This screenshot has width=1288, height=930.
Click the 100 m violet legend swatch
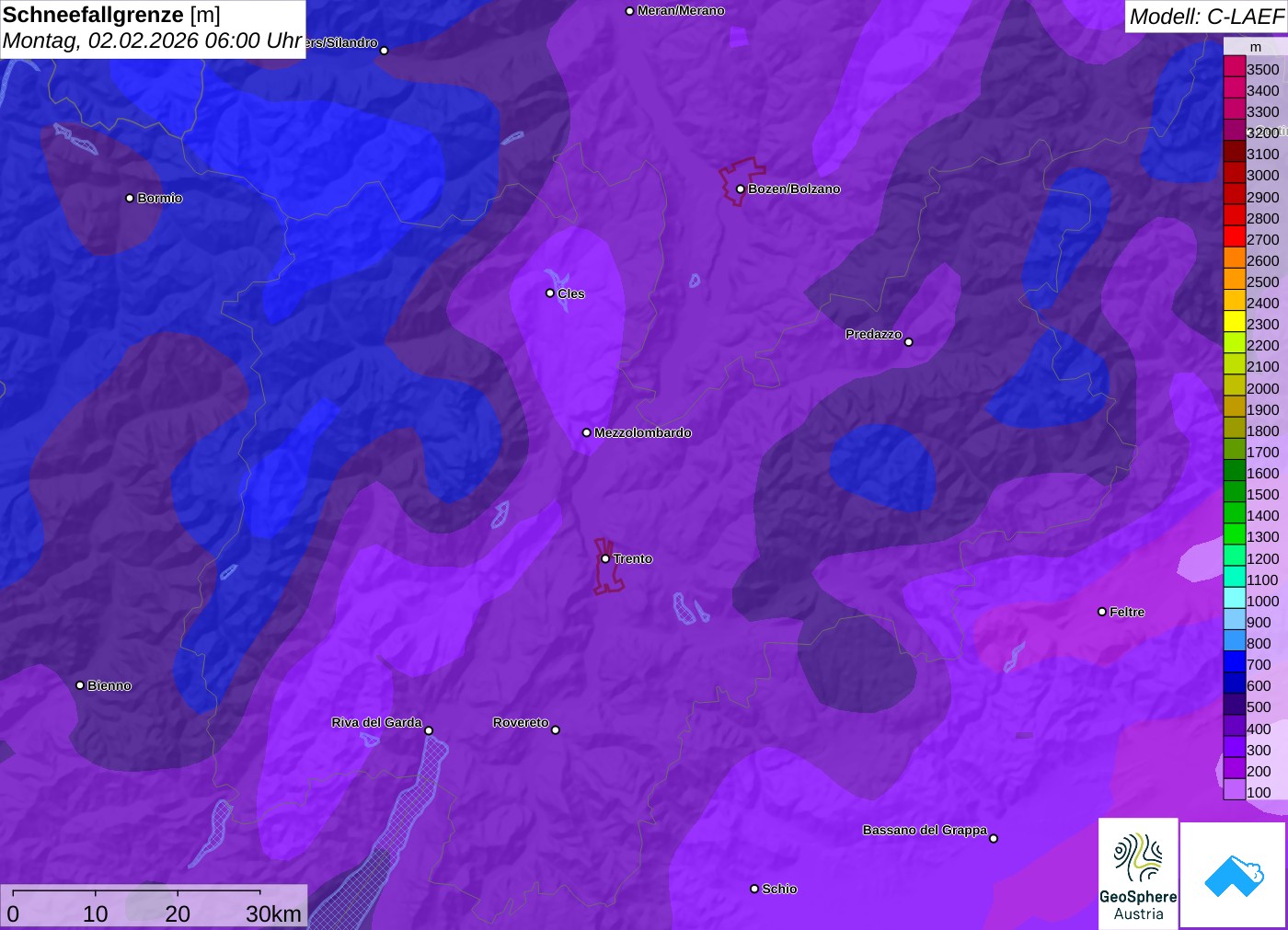(1235, 789)
